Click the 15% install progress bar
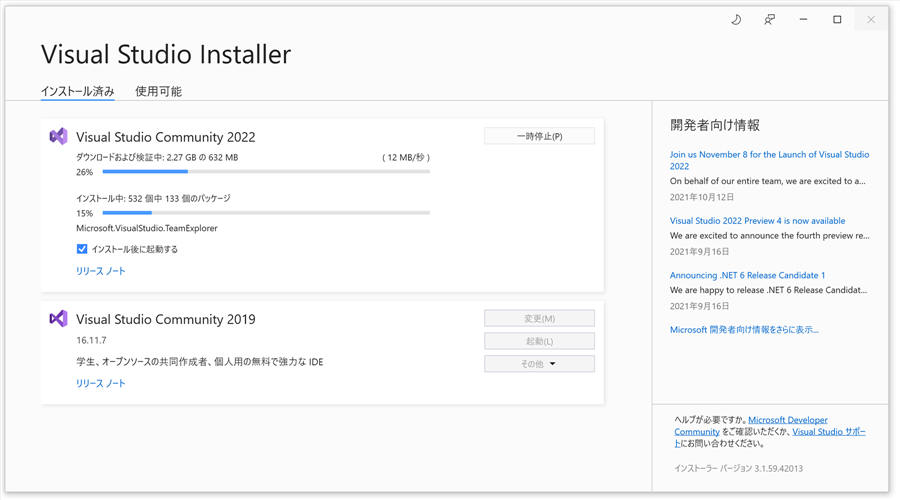Screen dimensions: 900x500 (x=266, y=212)
